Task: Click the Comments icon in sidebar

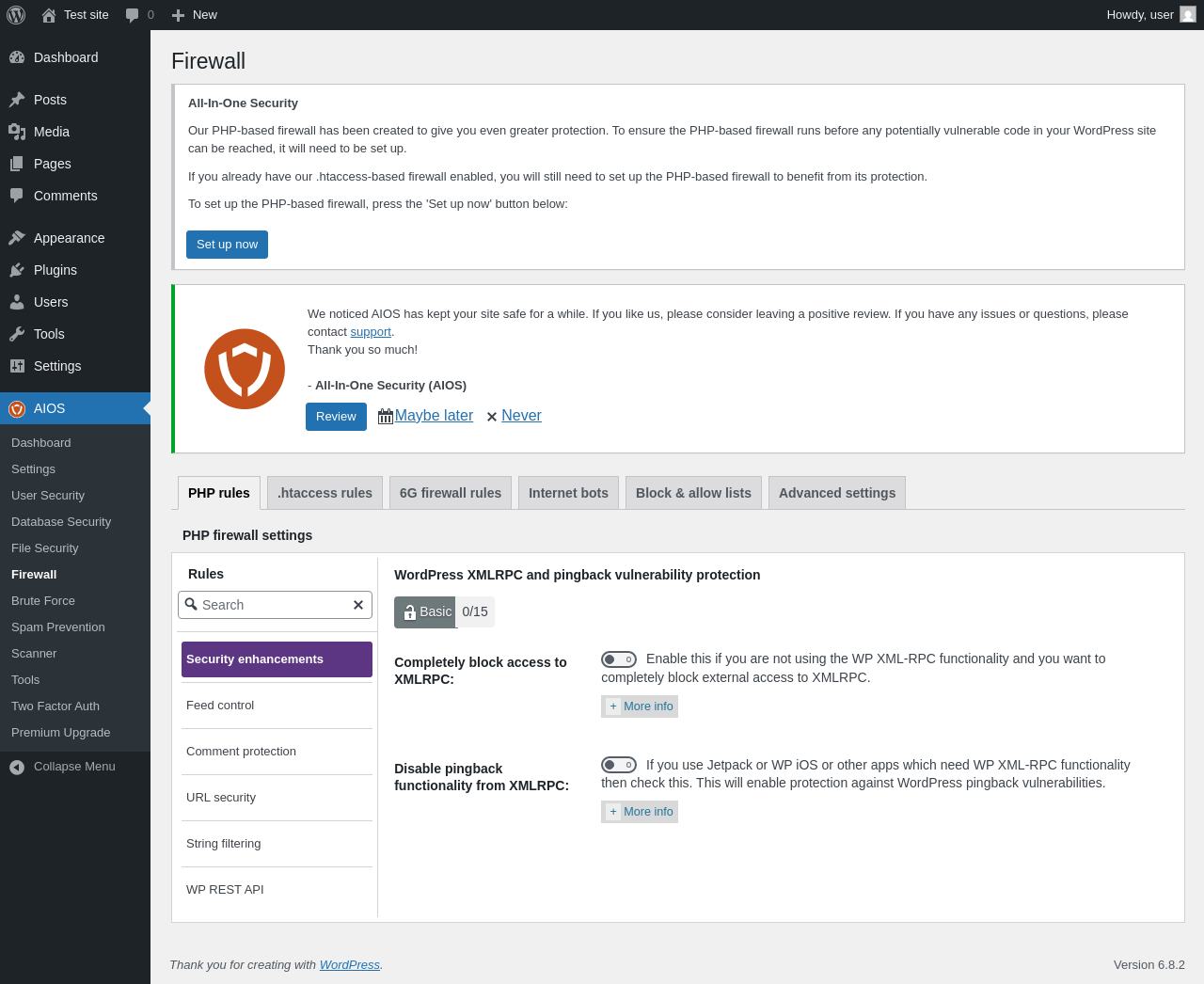Action: (x=17, y=196)
